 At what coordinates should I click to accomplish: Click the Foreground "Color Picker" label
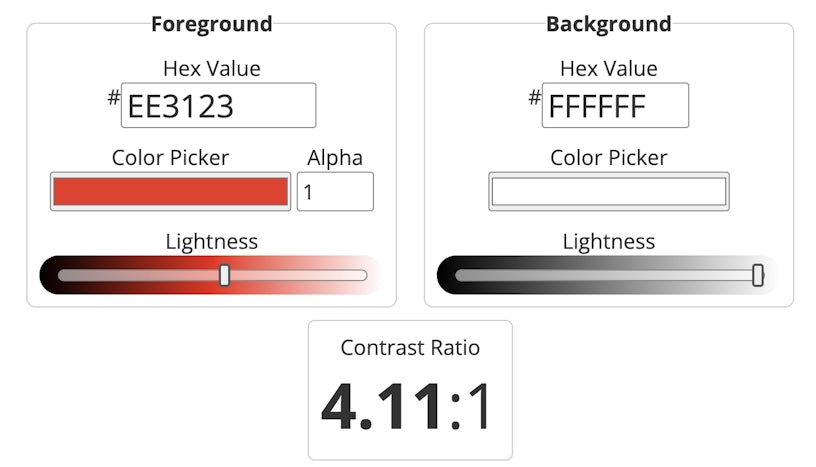coord(170,158)
